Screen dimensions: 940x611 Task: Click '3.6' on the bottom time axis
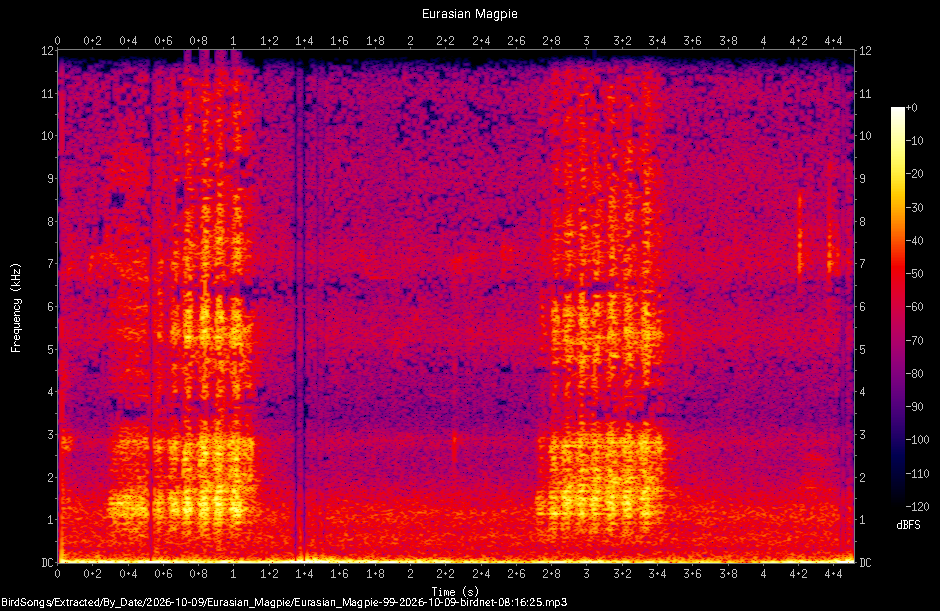(x=692, y=574)
